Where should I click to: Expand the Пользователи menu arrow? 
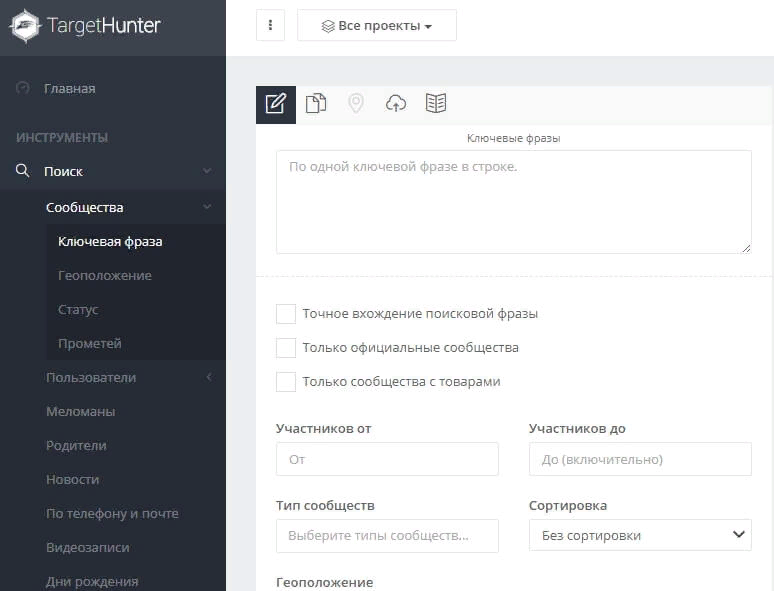(209, 377)
